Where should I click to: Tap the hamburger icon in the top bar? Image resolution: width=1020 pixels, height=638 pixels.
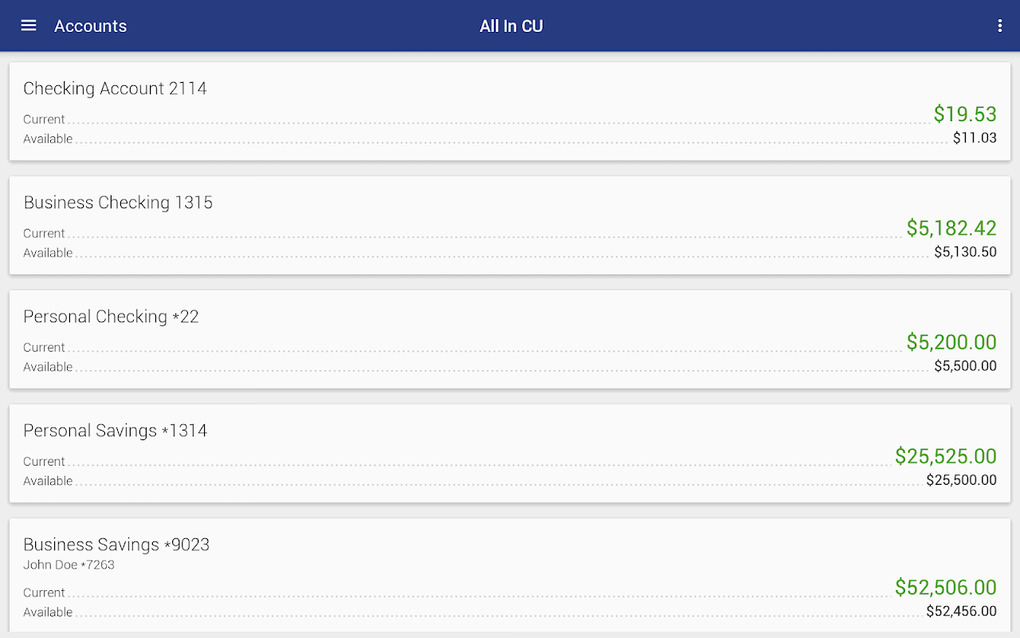tap(27, 25)
